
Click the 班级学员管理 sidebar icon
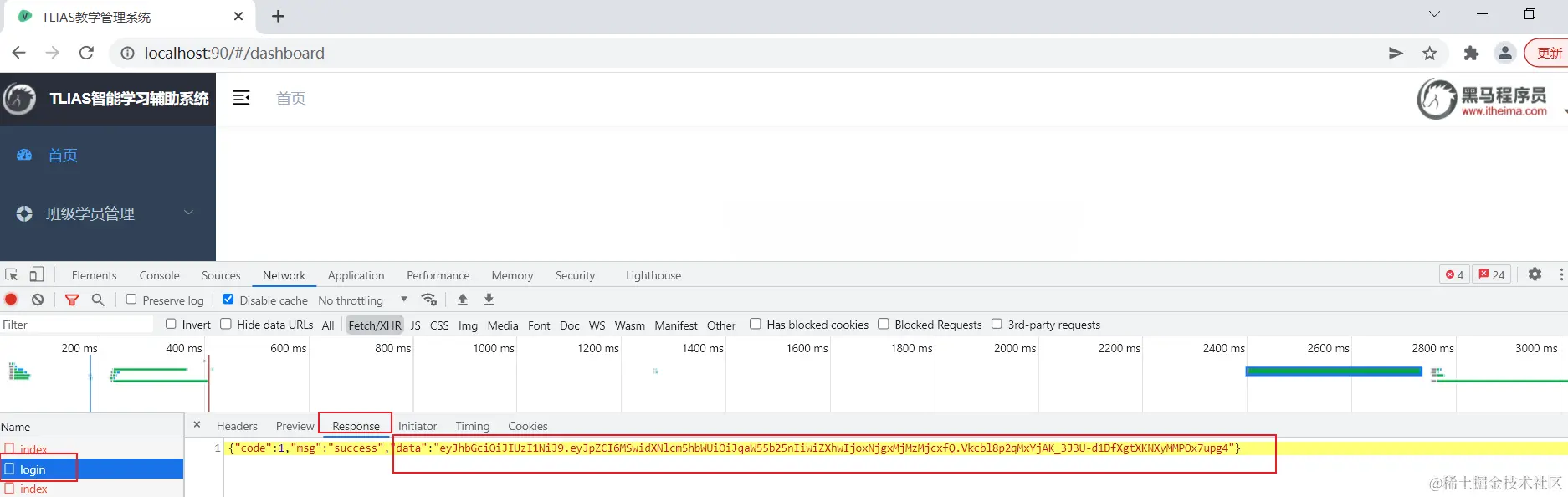coord(24,213)
